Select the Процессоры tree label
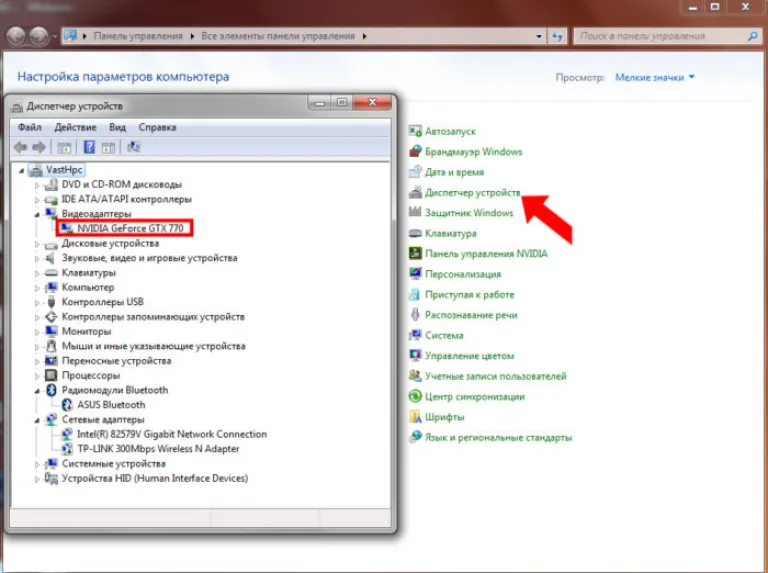The width and height of the screenshot is (768, 573). click(x=91, y=375)
